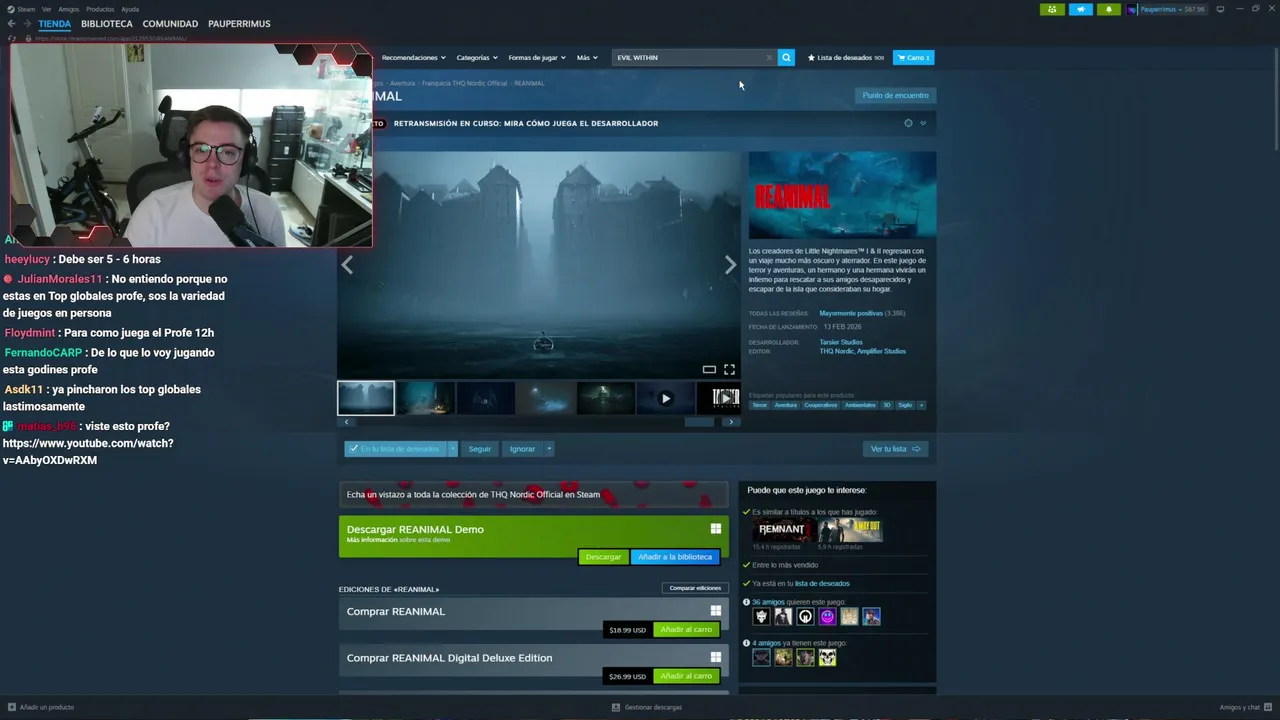Open the PAUPERRIMUS profile tab
Screen dimensions: 1280x720
(x=239, y=23)
